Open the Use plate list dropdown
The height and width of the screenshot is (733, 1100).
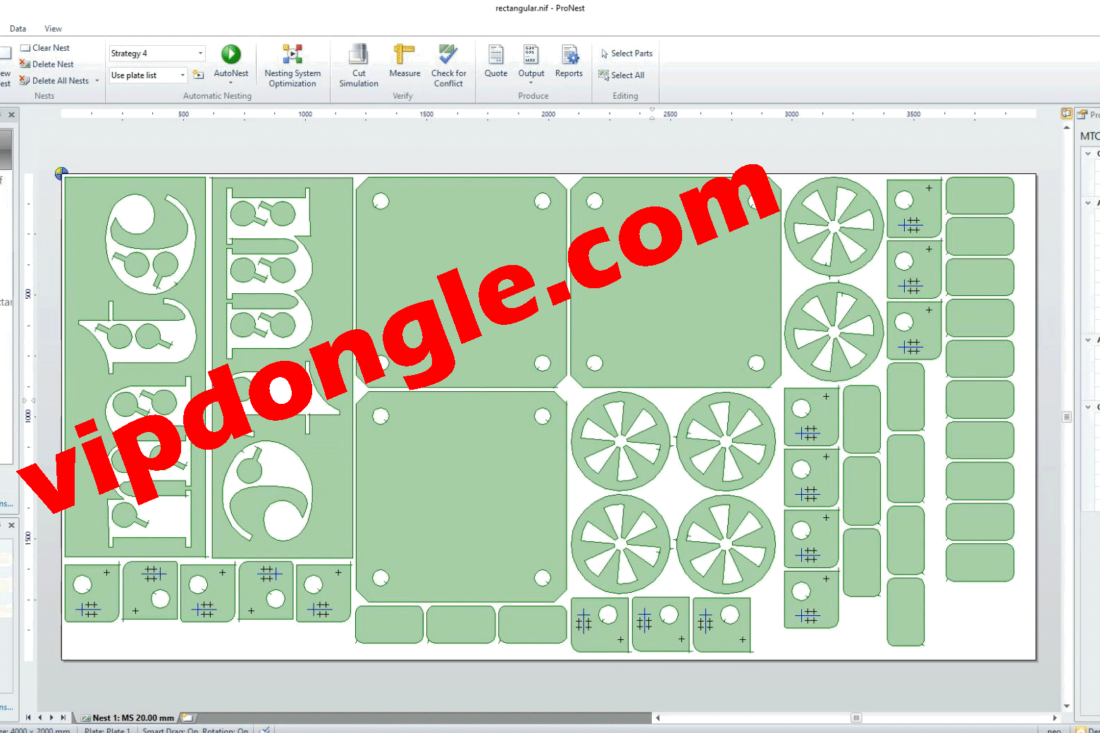click(182, 75)
